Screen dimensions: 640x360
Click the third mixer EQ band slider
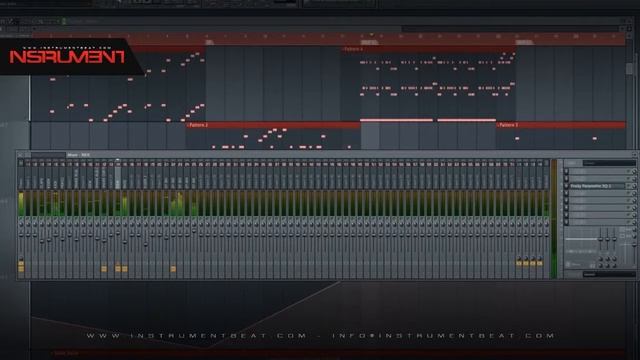point(614,239)
